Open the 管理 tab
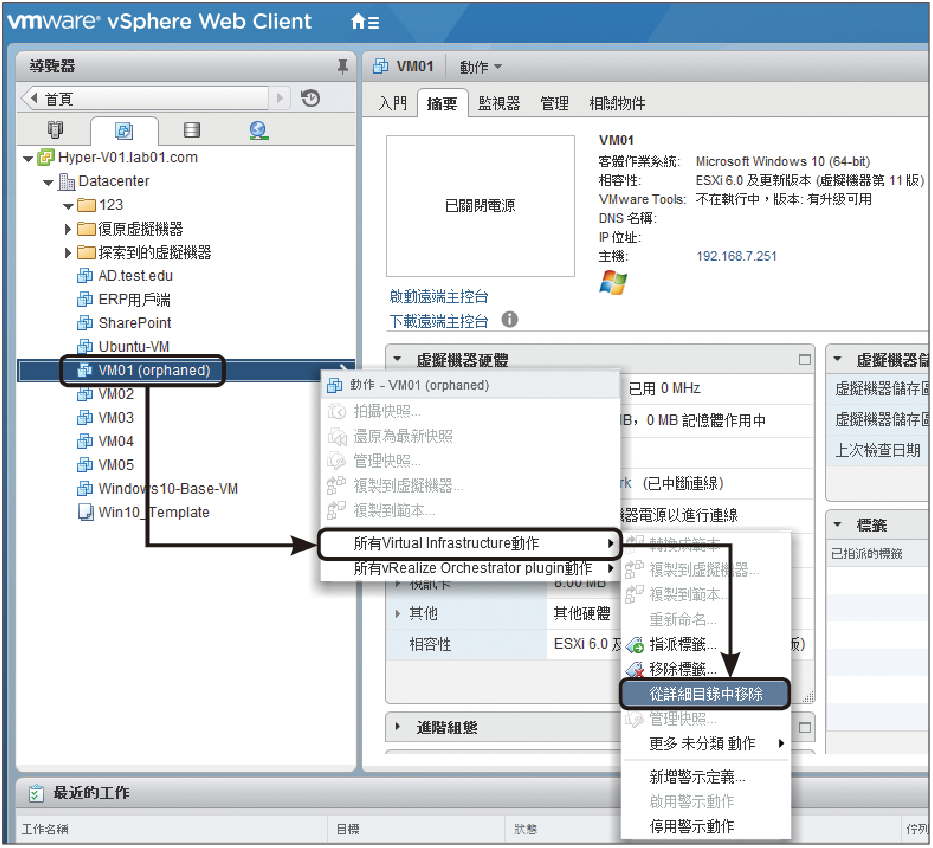Screen dimensions: 933x848 554,103
